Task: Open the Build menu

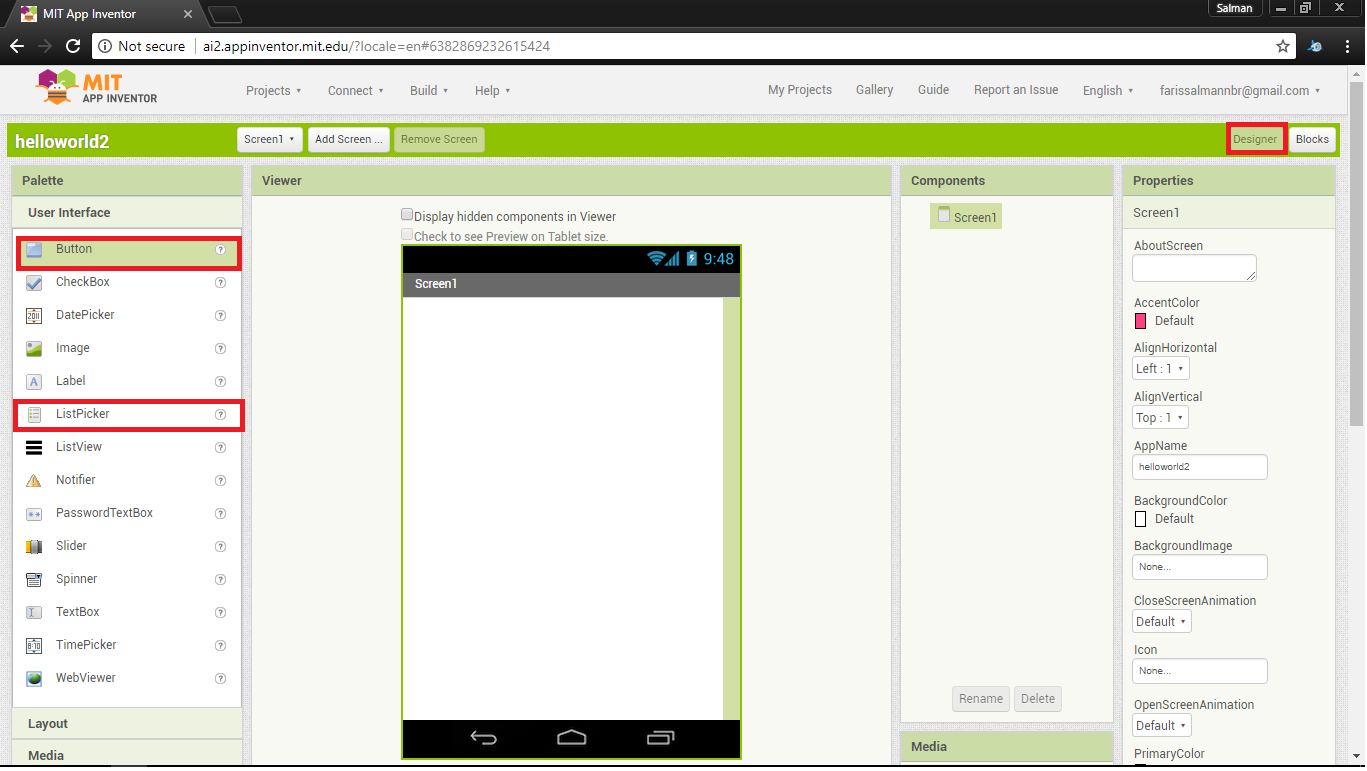Action: click(429, 91)
